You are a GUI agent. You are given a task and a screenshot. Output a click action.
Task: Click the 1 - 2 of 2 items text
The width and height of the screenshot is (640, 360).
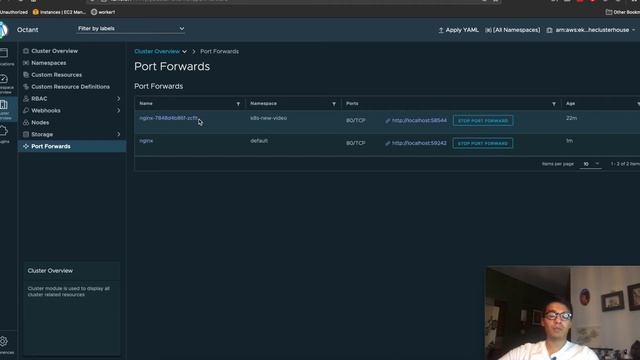coord(625,164)
